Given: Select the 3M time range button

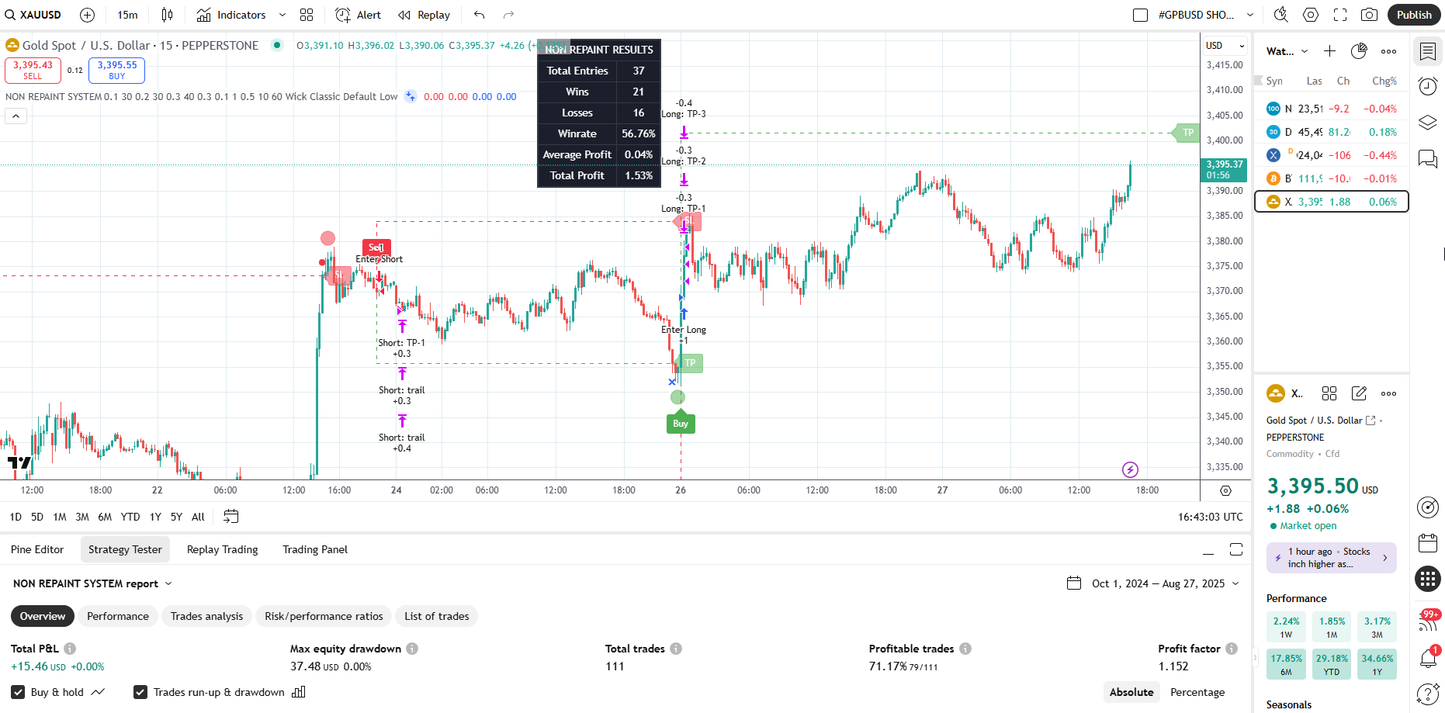Looking at the screenshot, I should click(82, 517).
